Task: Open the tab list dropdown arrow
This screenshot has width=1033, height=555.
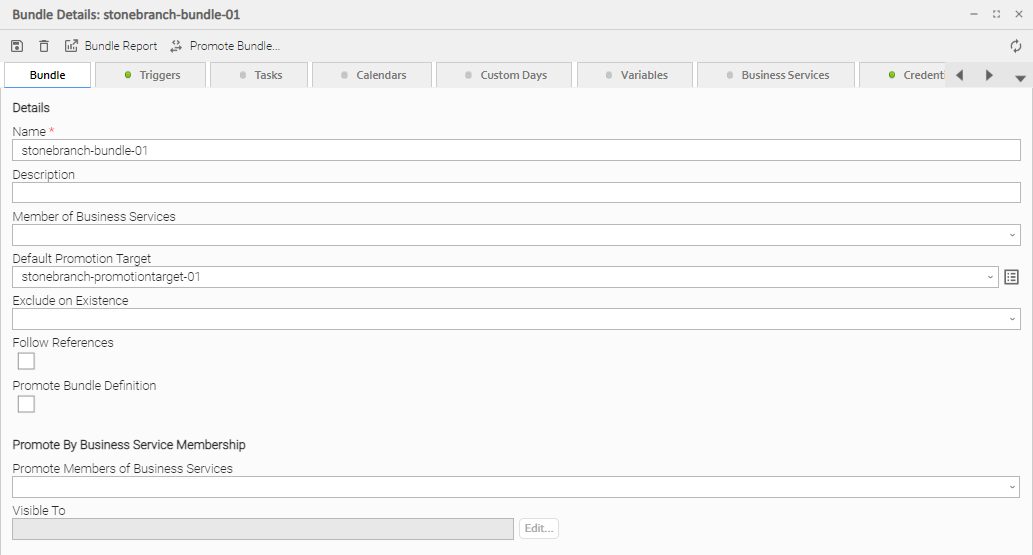Action: [x=1020, y=77]
